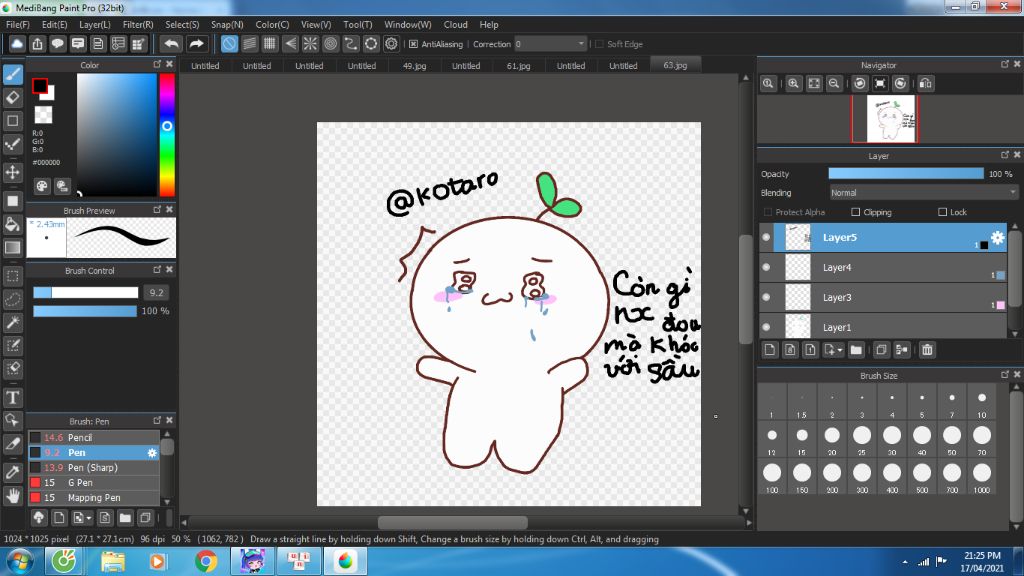
Task: Select the Lasso selection tool
Action: [12, 299]
